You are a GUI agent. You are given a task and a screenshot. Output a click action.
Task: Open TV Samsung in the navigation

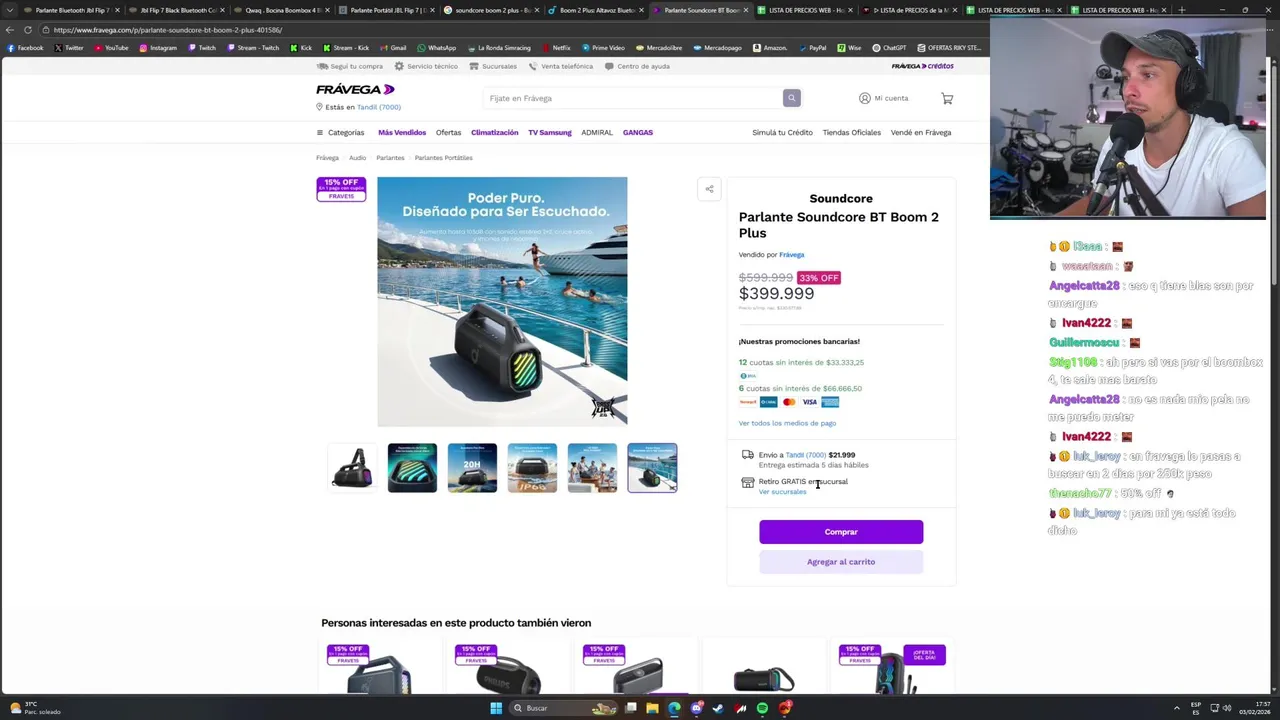click(550, 132)
